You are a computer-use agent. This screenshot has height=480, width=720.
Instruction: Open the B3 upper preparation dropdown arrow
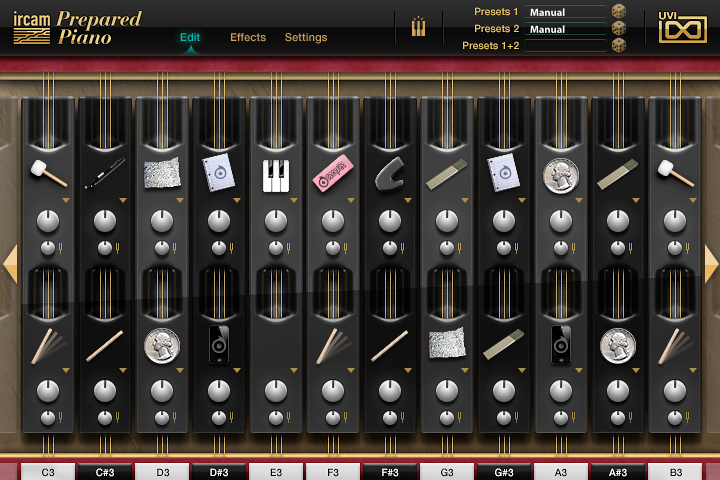(x=692, y=200)
